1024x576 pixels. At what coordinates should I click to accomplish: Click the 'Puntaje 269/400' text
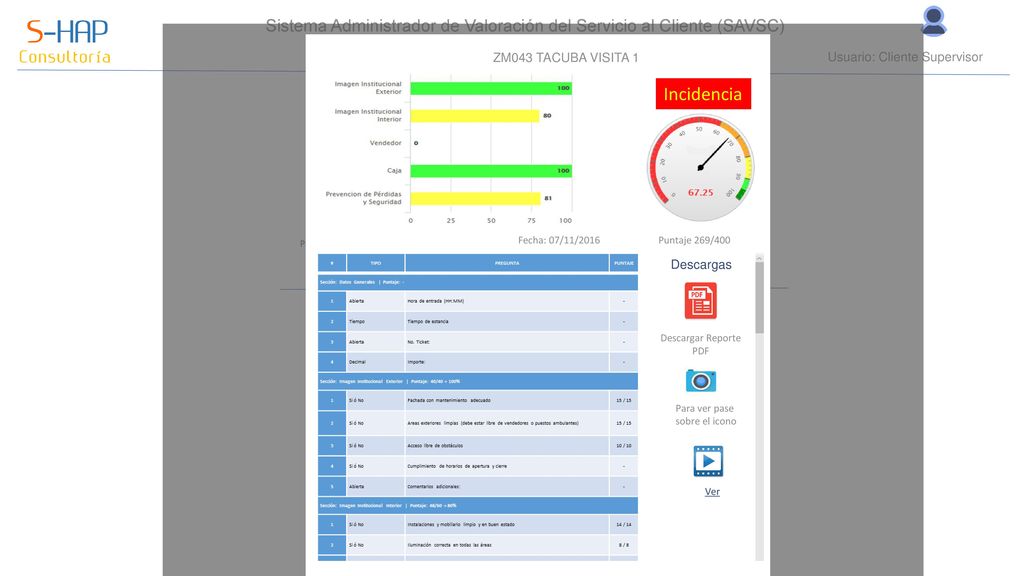694,240
